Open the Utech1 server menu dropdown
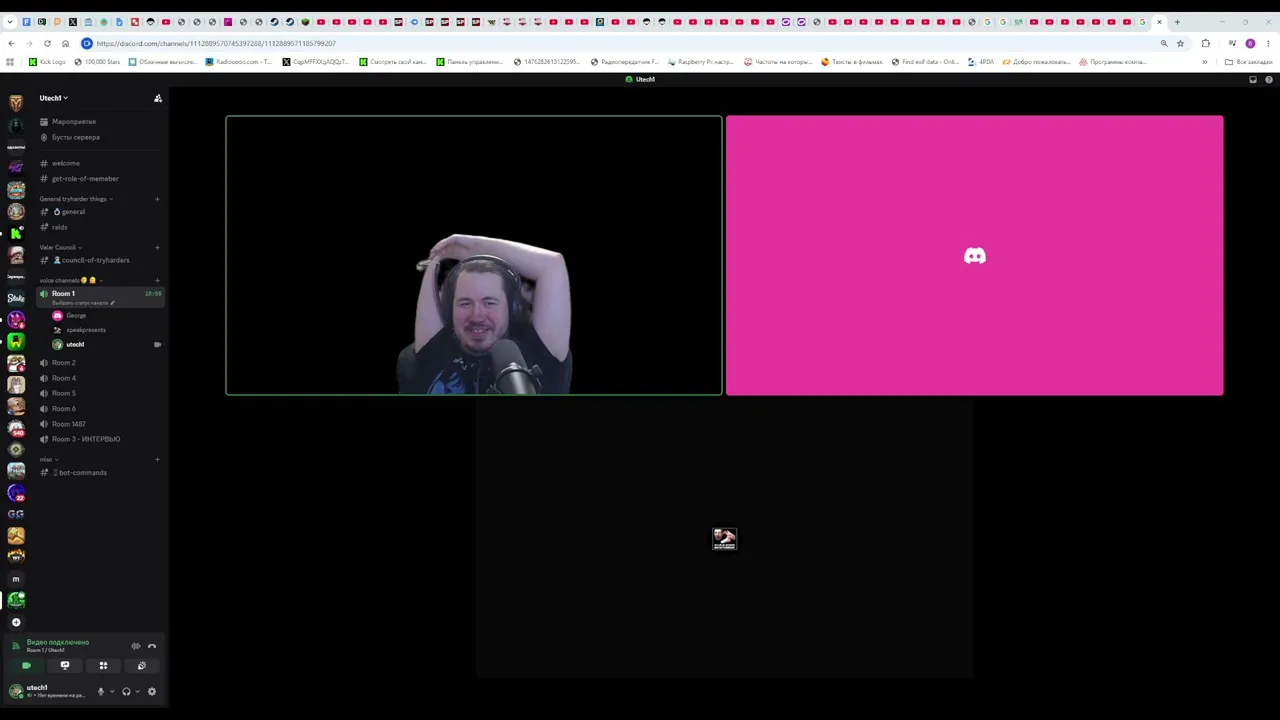This screenshot has height=720, width=1280. pyautogui.click(x=54, y=98)
